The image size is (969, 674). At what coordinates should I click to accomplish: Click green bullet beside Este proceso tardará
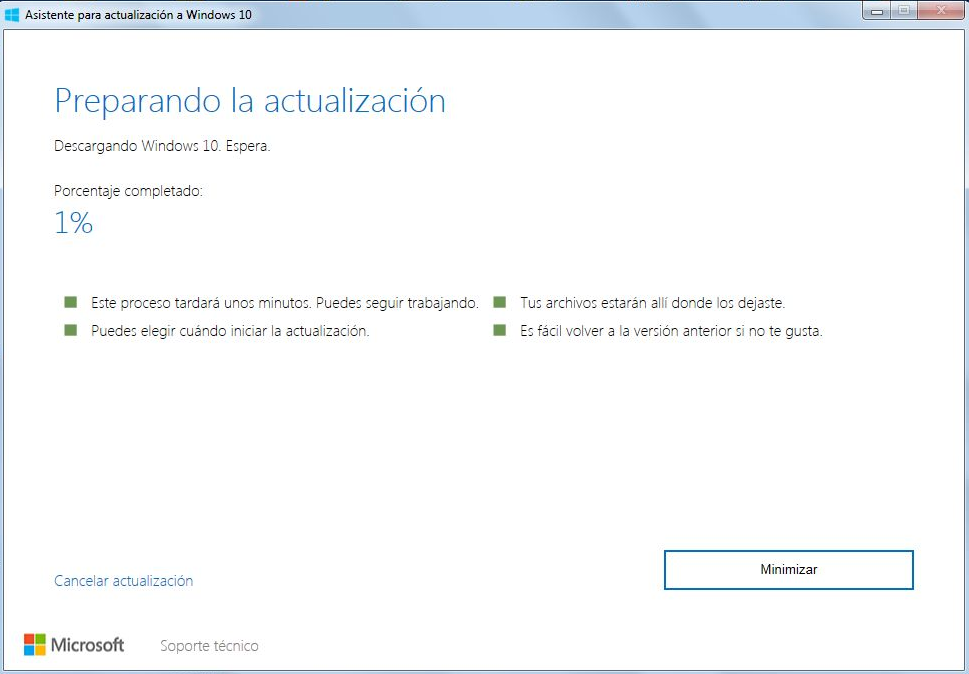click(x=70, y=302)
